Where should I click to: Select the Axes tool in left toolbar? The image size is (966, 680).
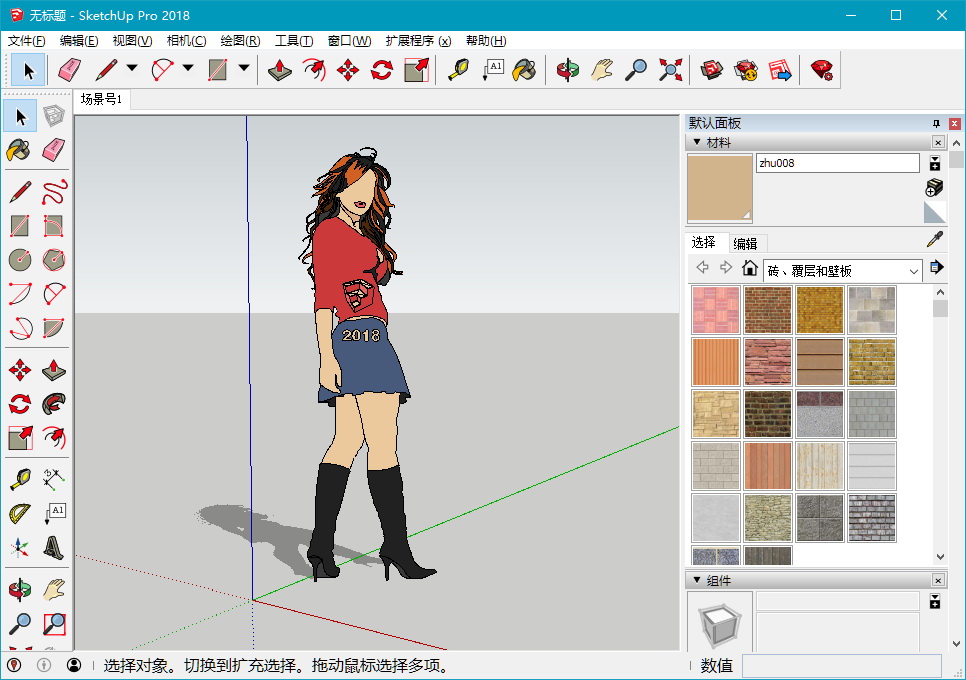20,547
